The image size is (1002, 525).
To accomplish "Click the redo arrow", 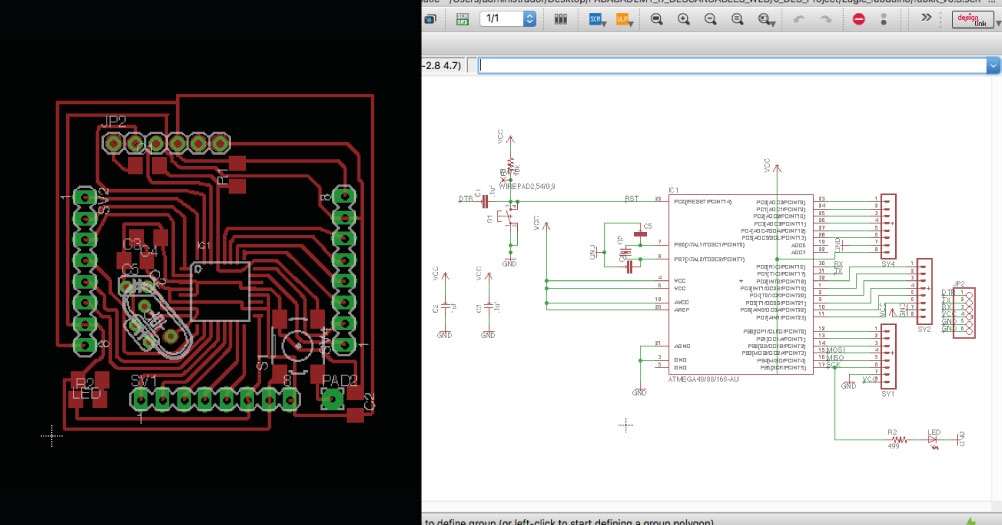I will [826, 20].
